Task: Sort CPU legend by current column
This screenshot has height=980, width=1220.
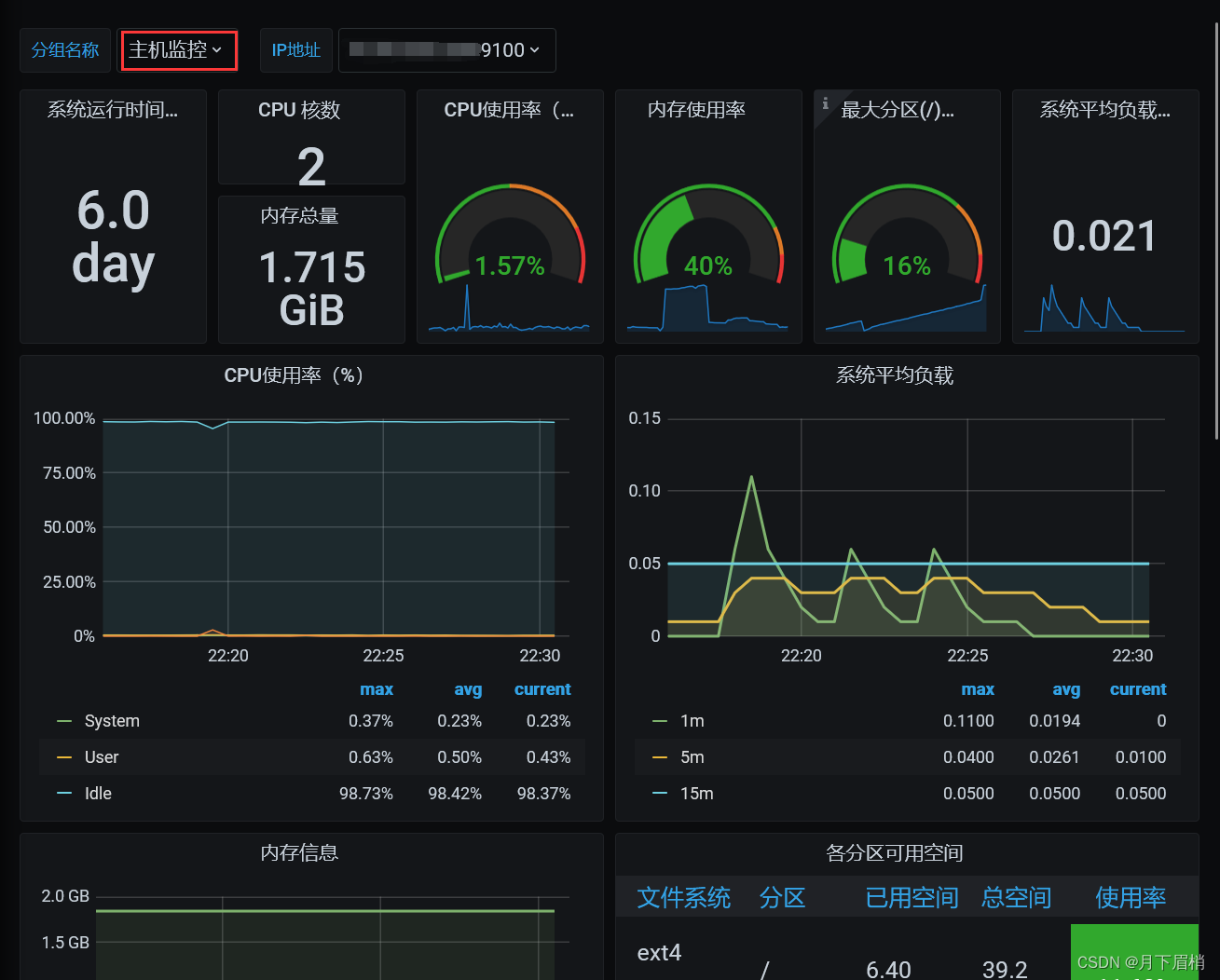Action: (x=542, y=689)
